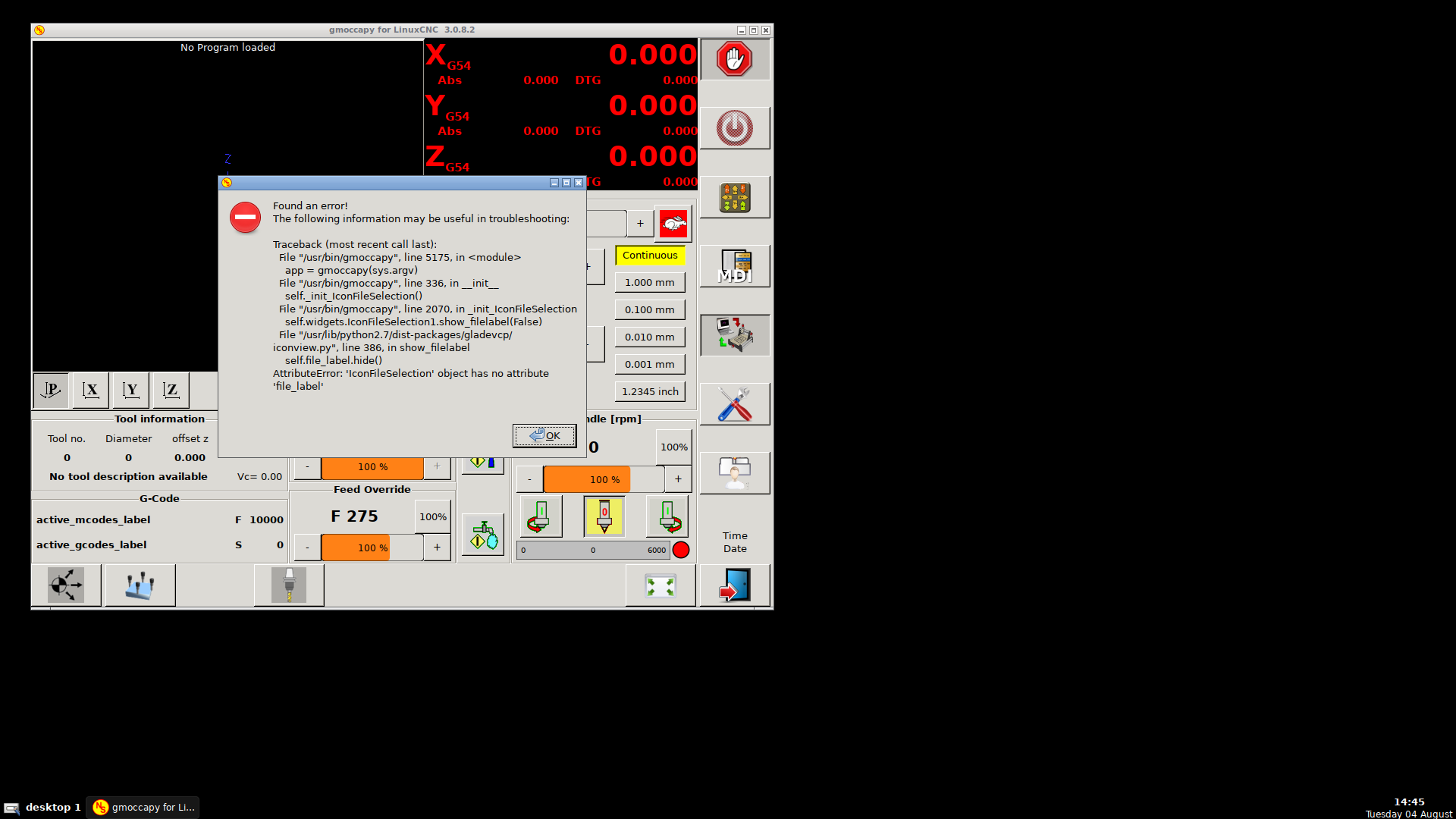Click the X axis DRO value
The image size is (1456, 819).
(x=653, y=55)
